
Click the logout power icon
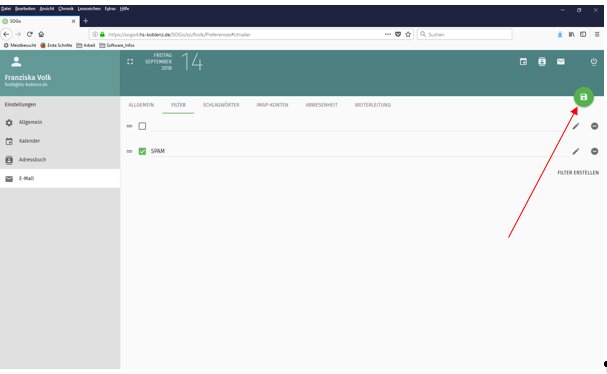click(594, 62)
